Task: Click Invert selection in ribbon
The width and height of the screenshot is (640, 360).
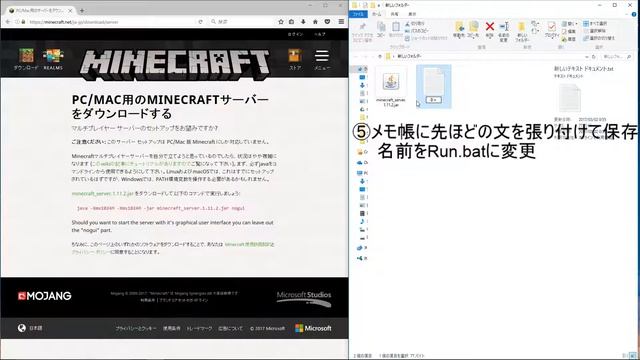Action: 599,38
